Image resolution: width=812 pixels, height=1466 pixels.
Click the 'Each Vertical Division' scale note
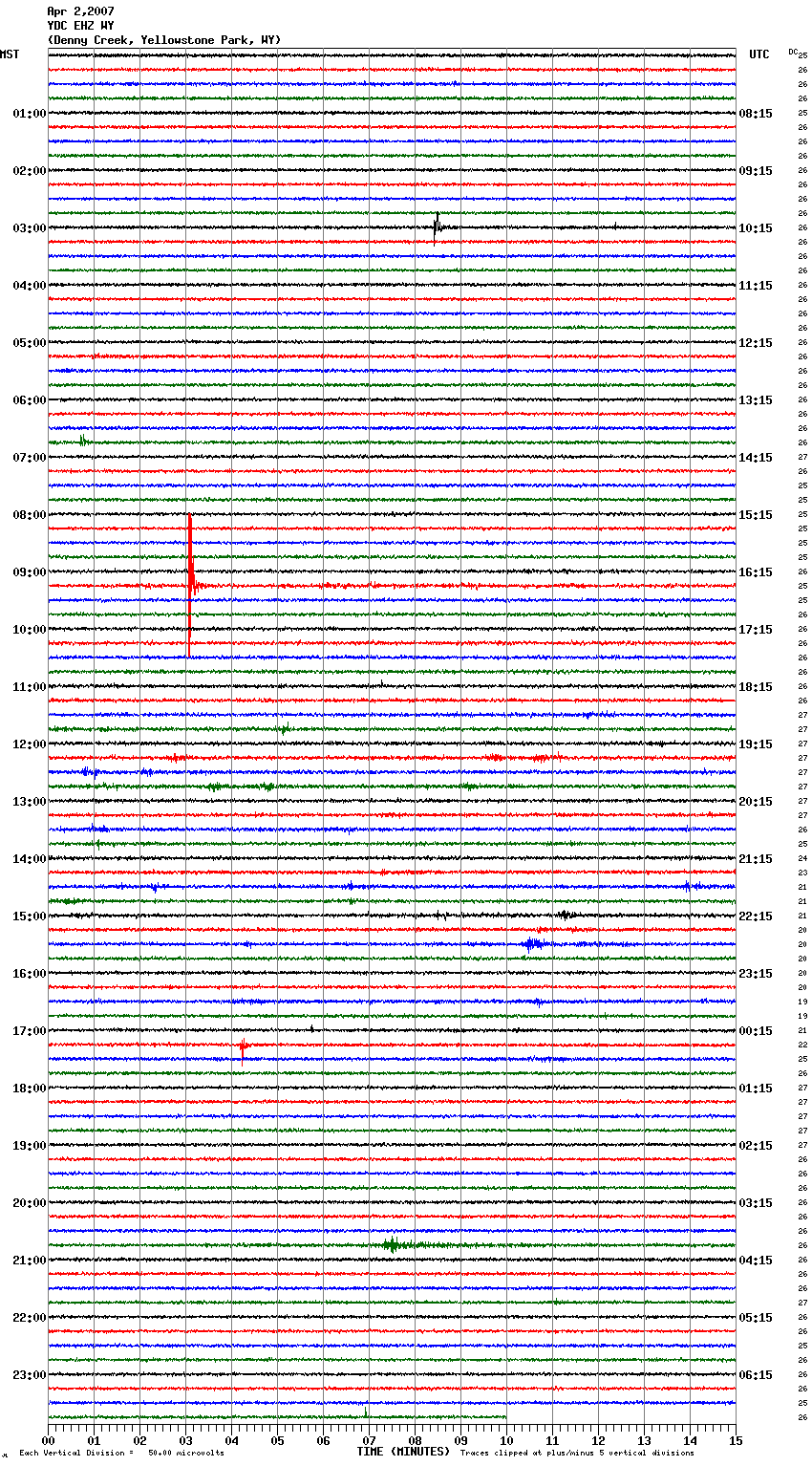[x=121, y=1454]
